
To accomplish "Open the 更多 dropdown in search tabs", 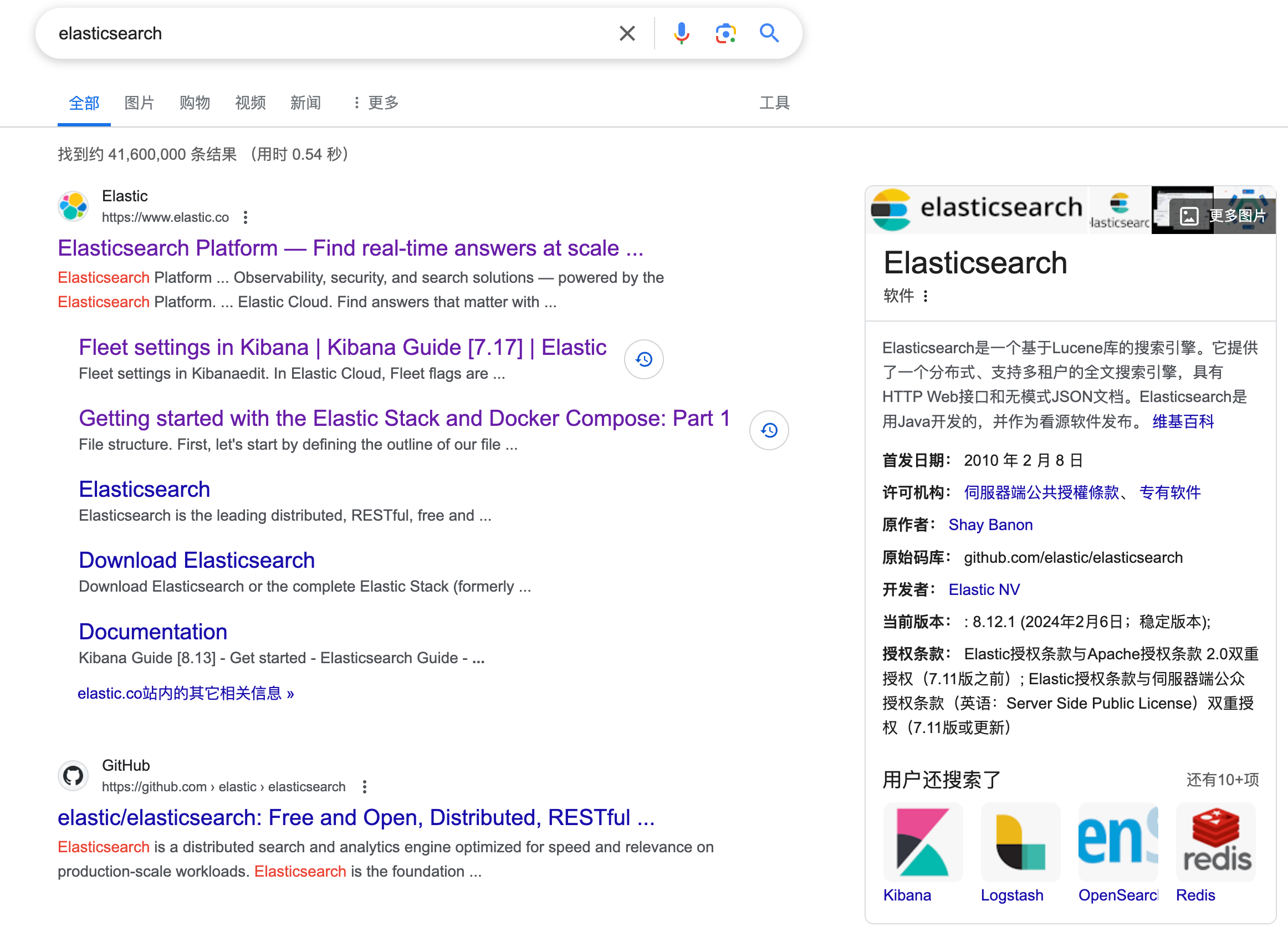I will [x=376, y=103].
